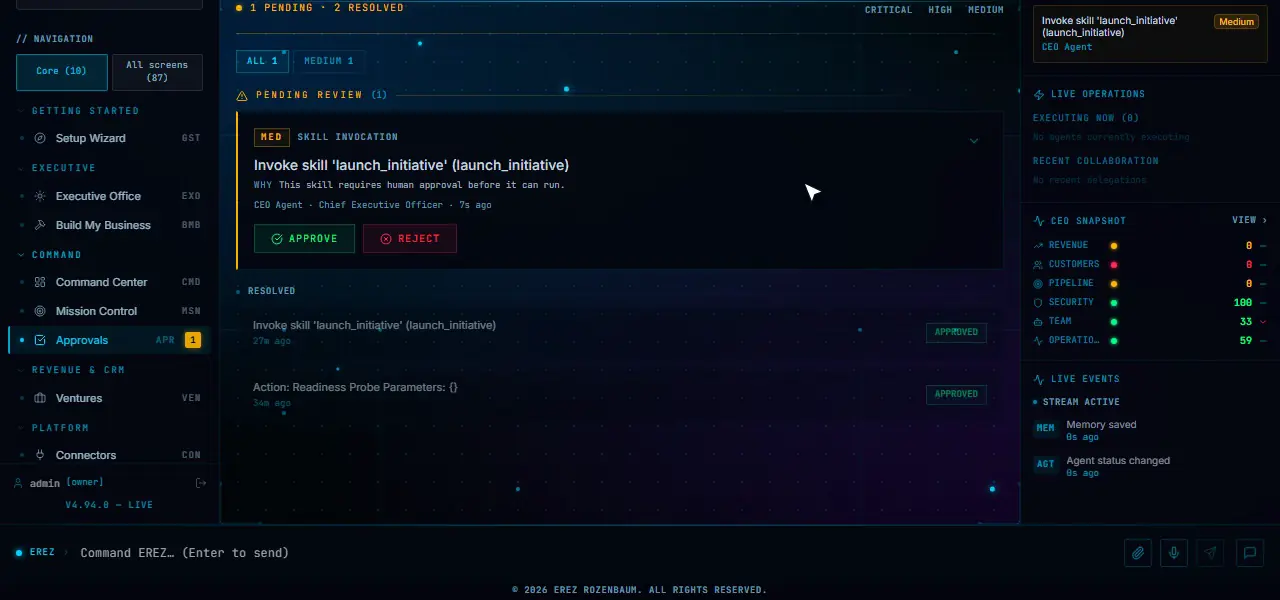Open the Setup Wizard compass icon
The height and width of the screenshot is (600, 1280).
point(40,138)
